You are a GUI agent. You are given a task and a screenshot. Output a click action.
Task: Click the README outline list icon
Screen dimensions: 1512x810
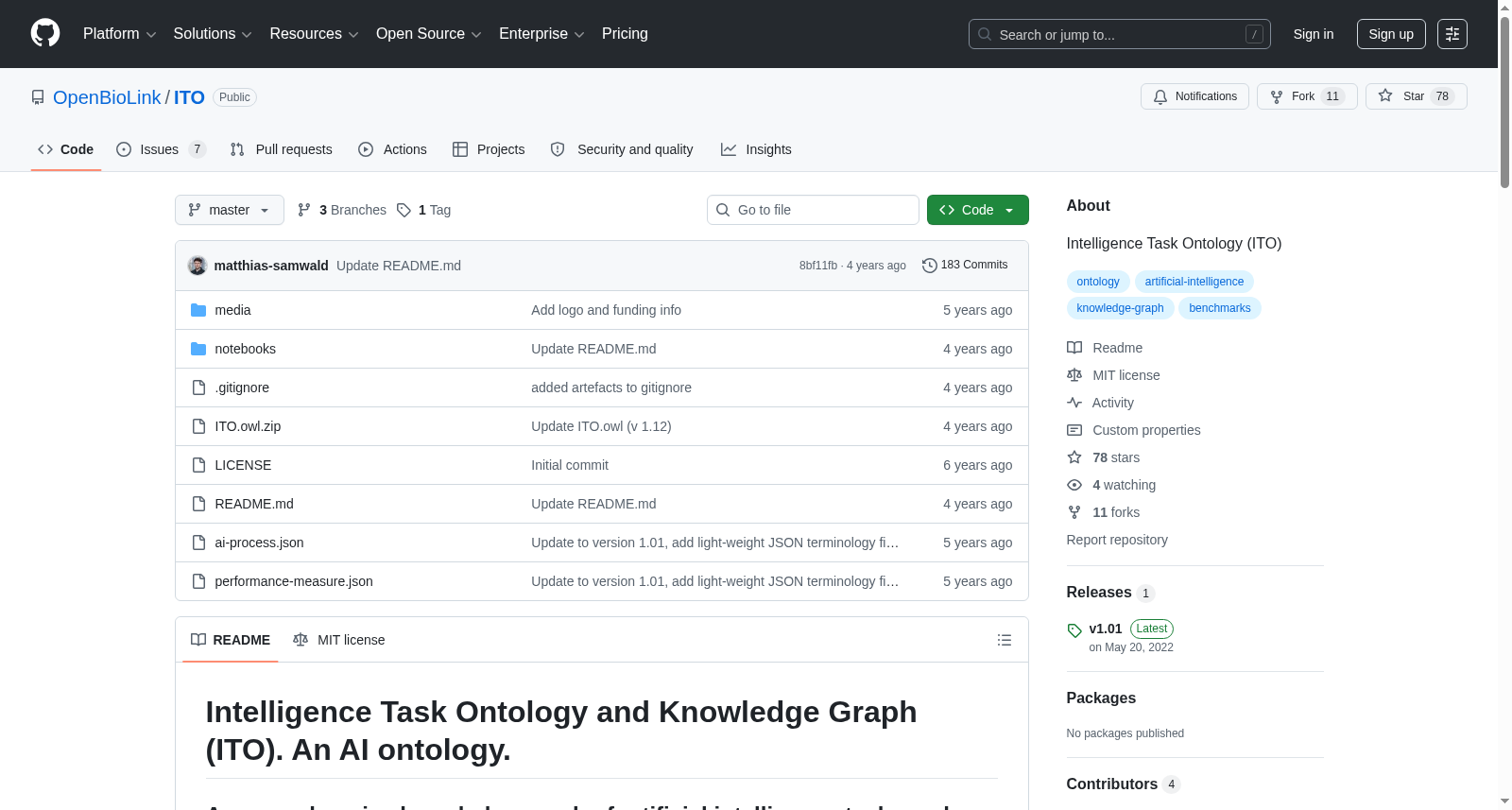[1005, 640]
